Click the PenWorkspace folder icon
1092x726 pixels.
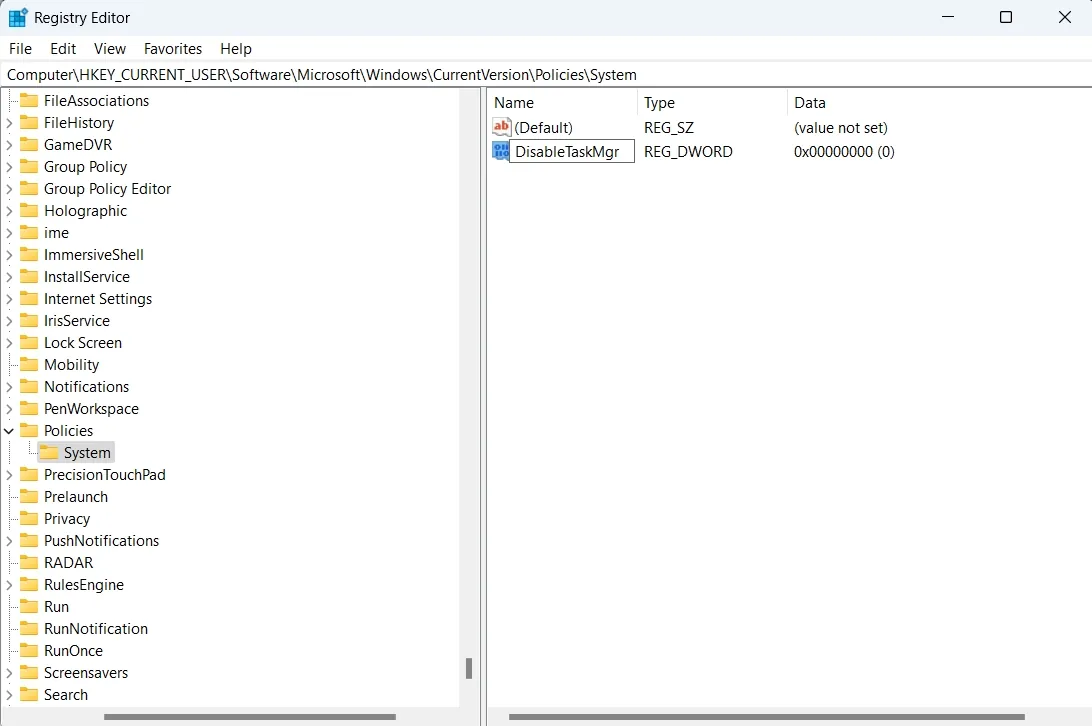pos(29,408)
